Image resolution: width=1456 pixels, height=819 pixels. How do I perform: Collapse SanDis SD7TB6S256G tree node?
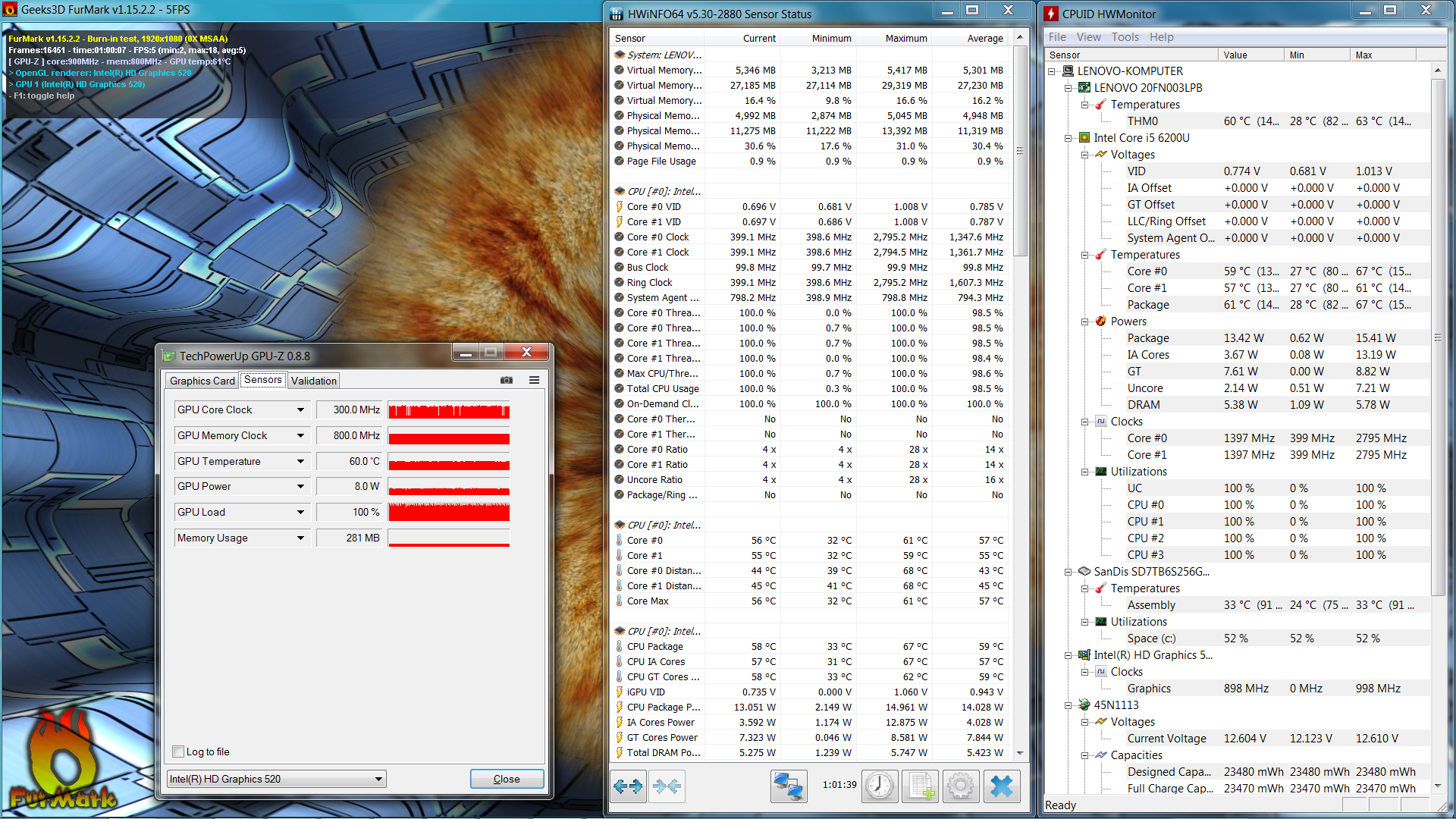(x=1068, y=572)
